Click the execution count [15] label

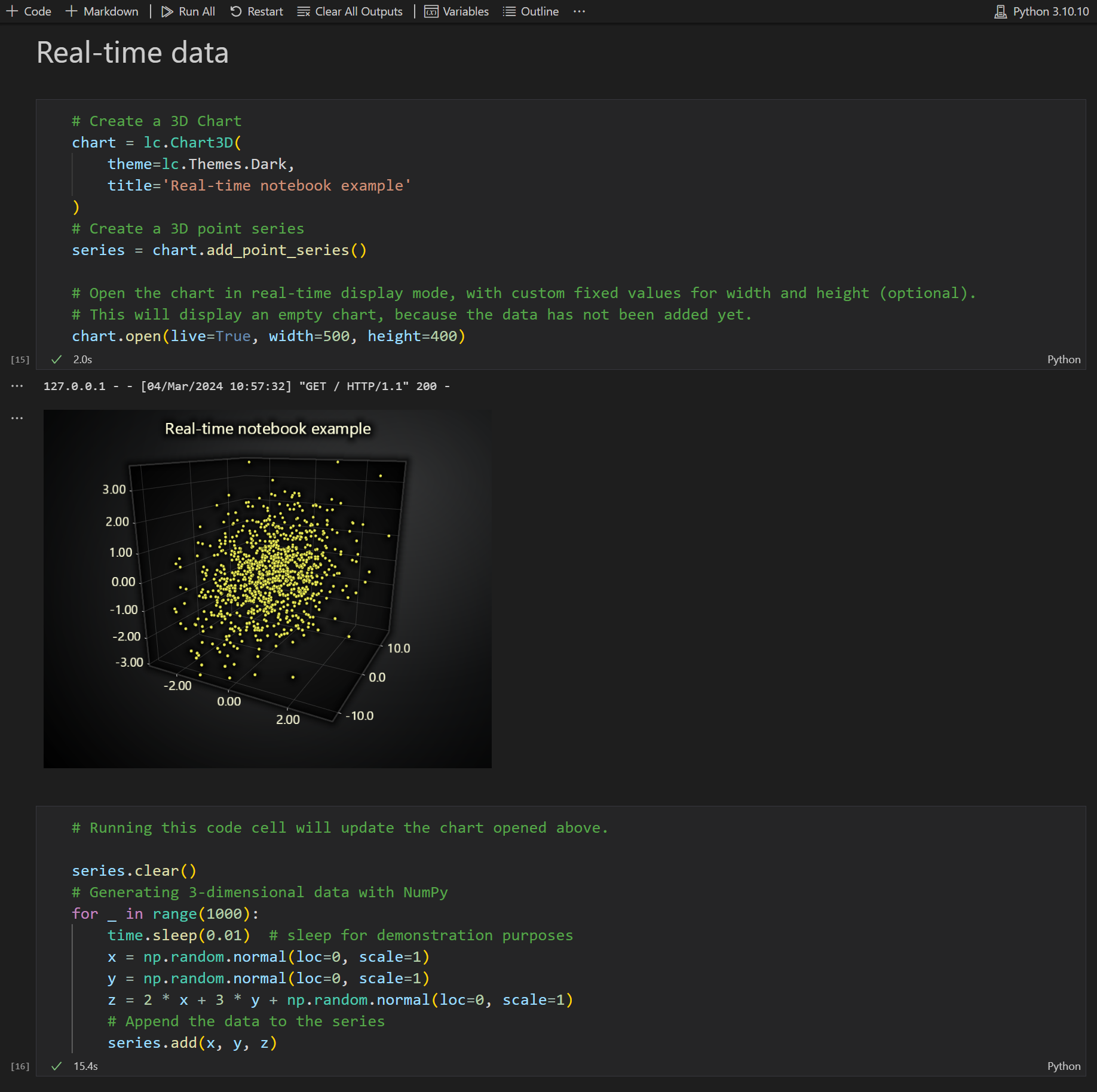coord(20,360)
